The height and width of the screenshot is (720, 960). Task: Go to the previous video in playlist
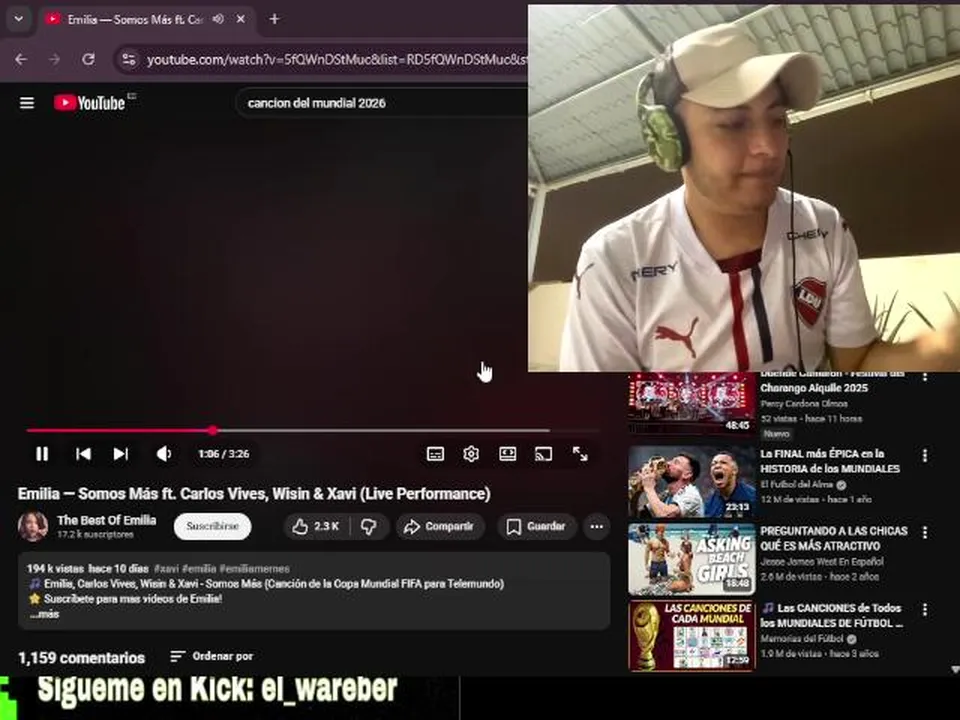coord(83,454)
